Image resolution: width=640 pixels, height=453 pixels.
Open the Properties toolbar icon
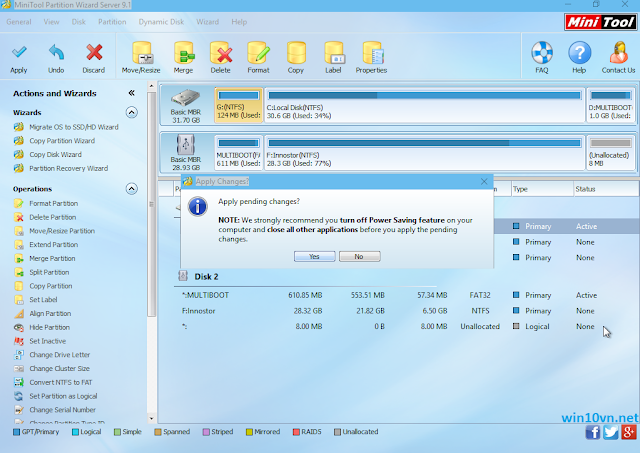pos(371,53)
